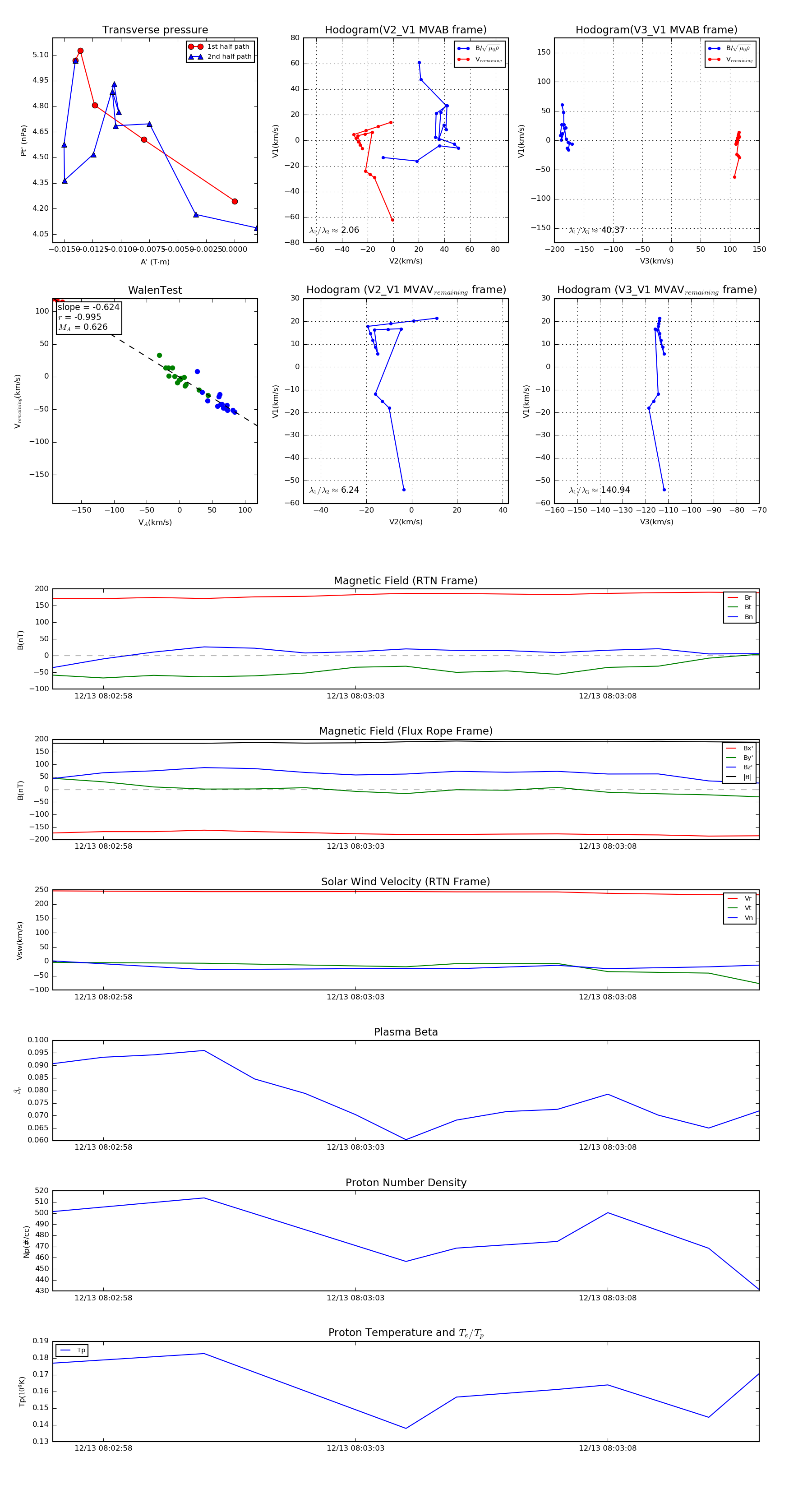Select the 'MA = 0.626' annotation
Image resolution: width=812 pixels, height=1489 pixels.
83,327
